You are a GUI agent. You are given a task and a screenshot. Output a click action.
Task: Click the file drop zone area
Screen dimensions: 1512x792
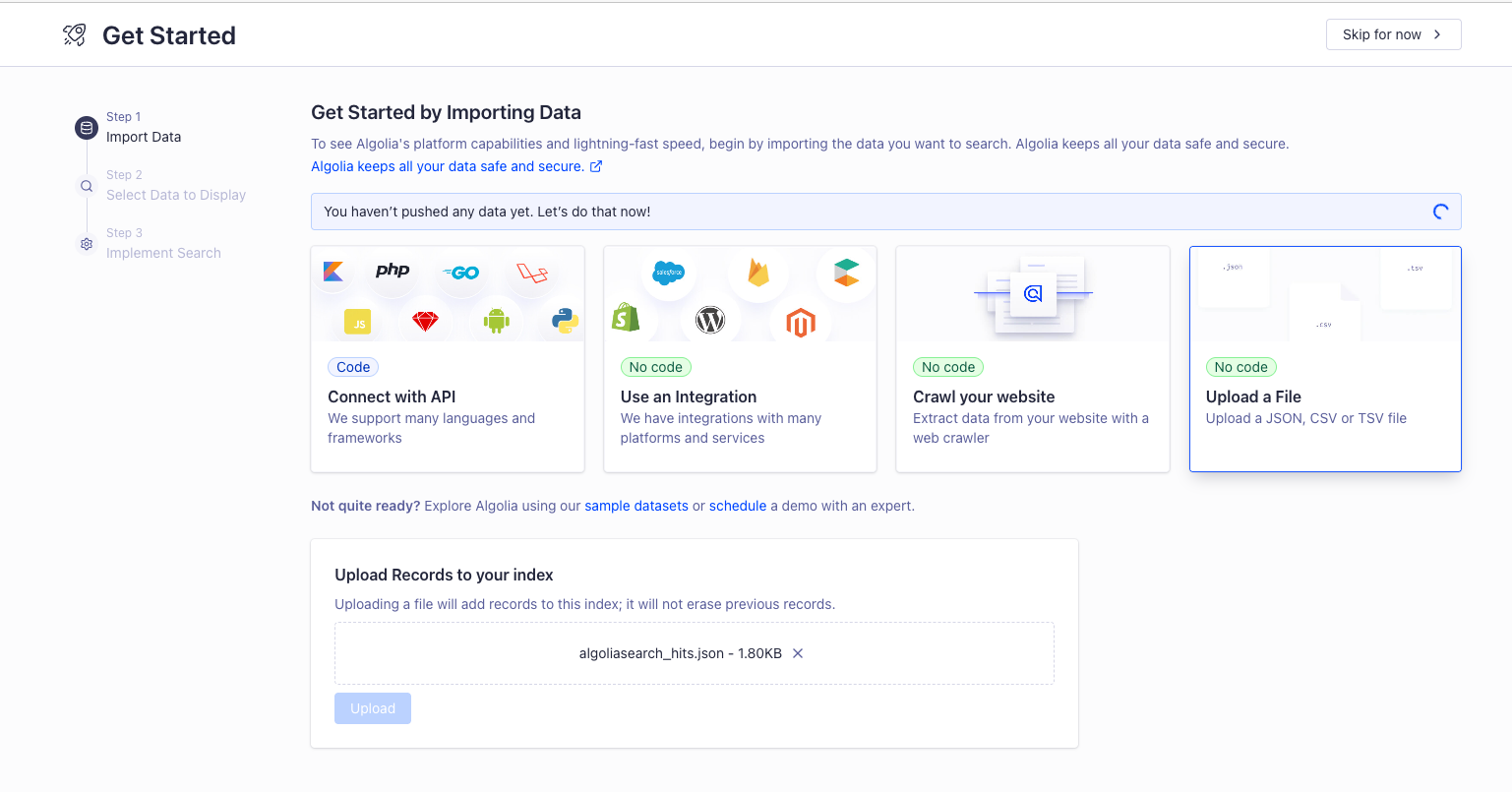(695, 653)
